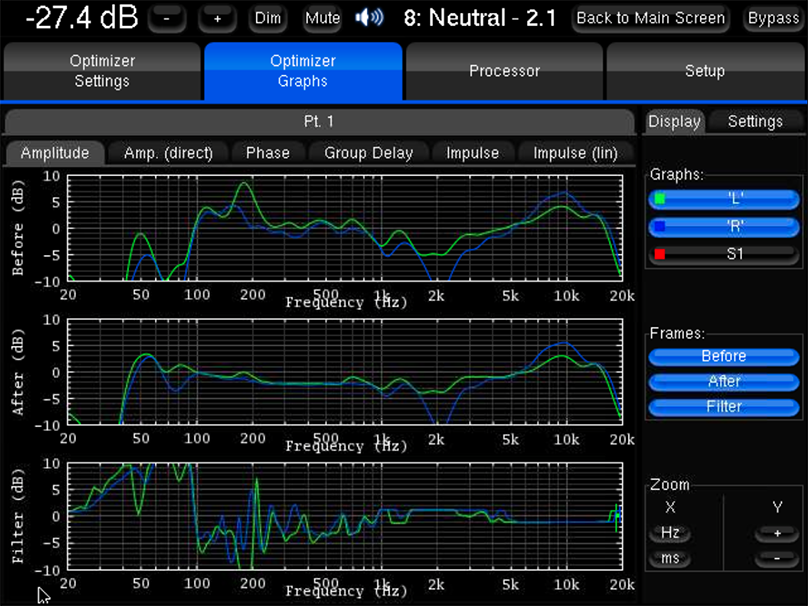This screenshot has width=808, height=606.
Task: Click the '8: Neutral - 2.1' preset label
Action: [480, 18]
